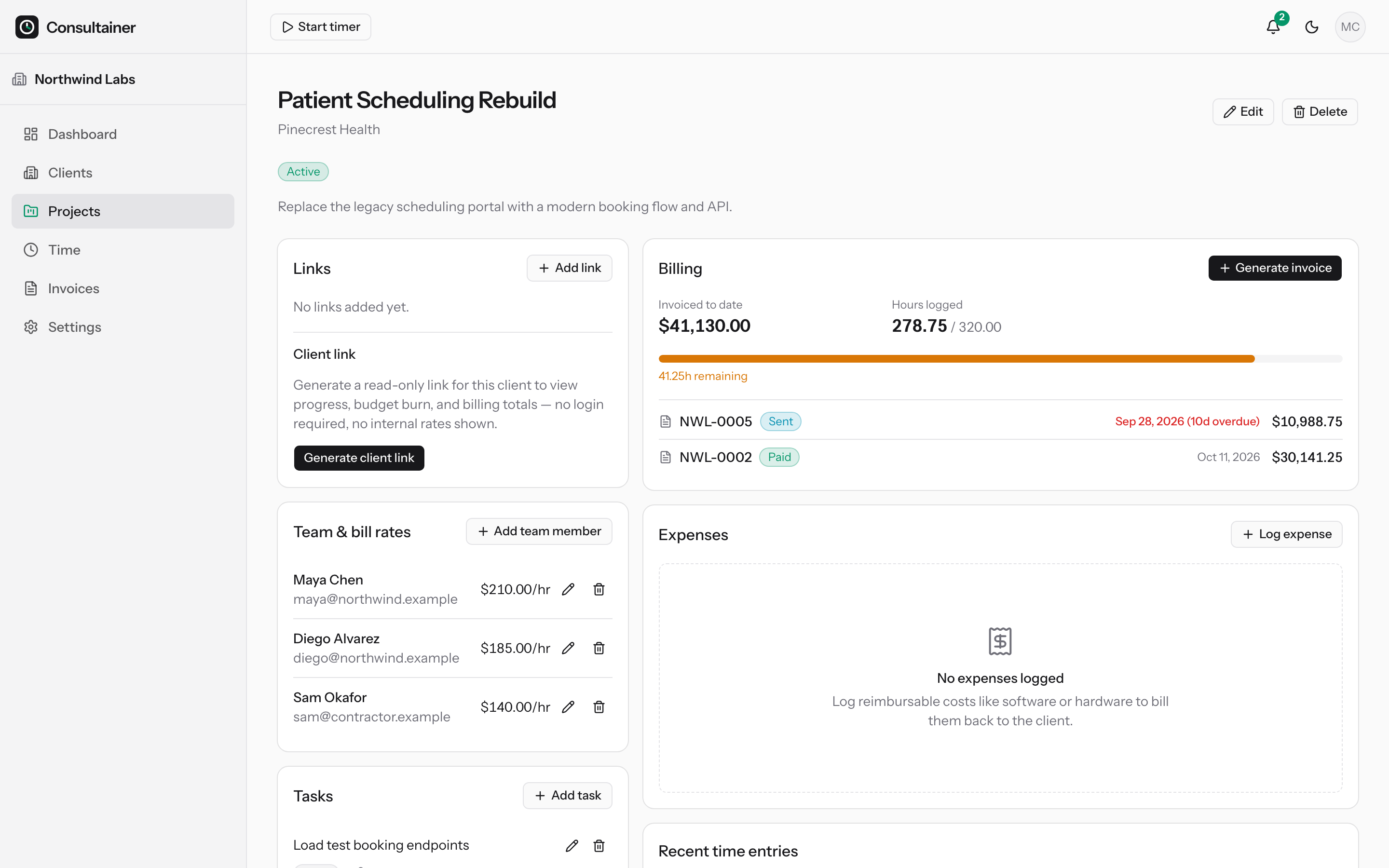Viewport: 1389px width, 868px height.
Task: Edit the Patient Scheduling Rebuild project
Action: point(1243,111)
